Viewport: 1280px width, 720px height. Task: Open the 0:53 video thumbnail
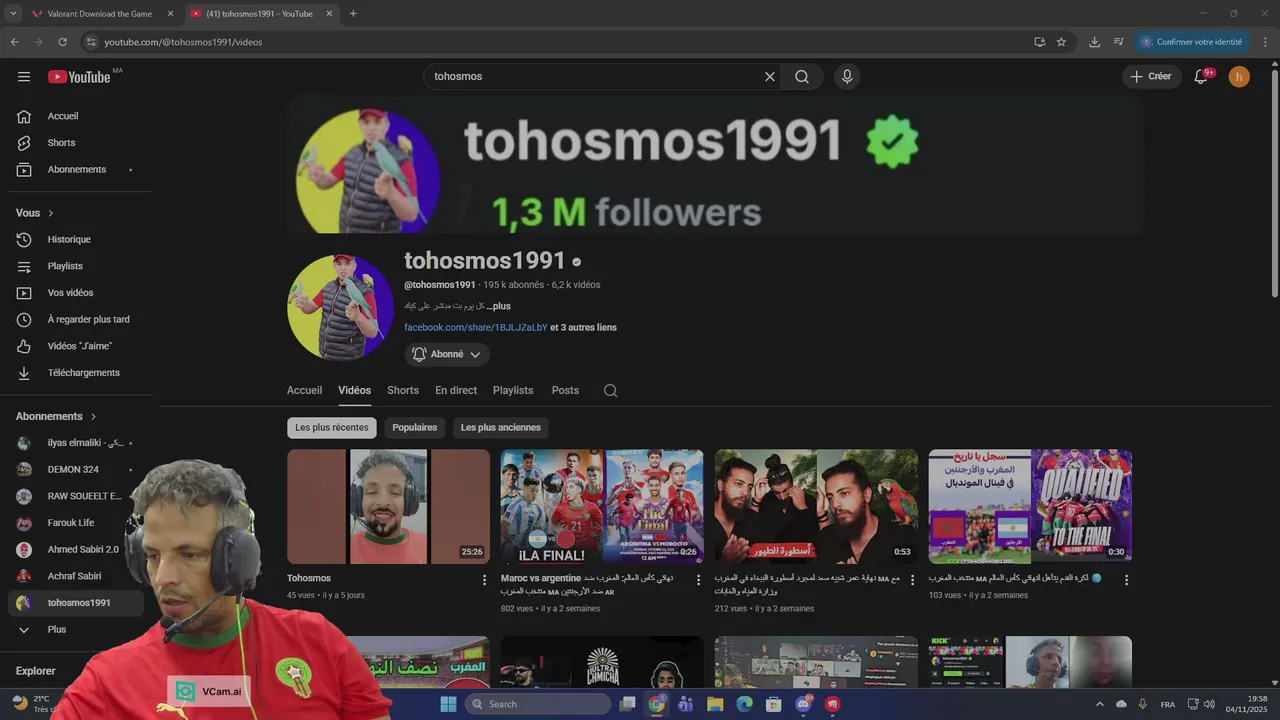[x=816, y=506]
